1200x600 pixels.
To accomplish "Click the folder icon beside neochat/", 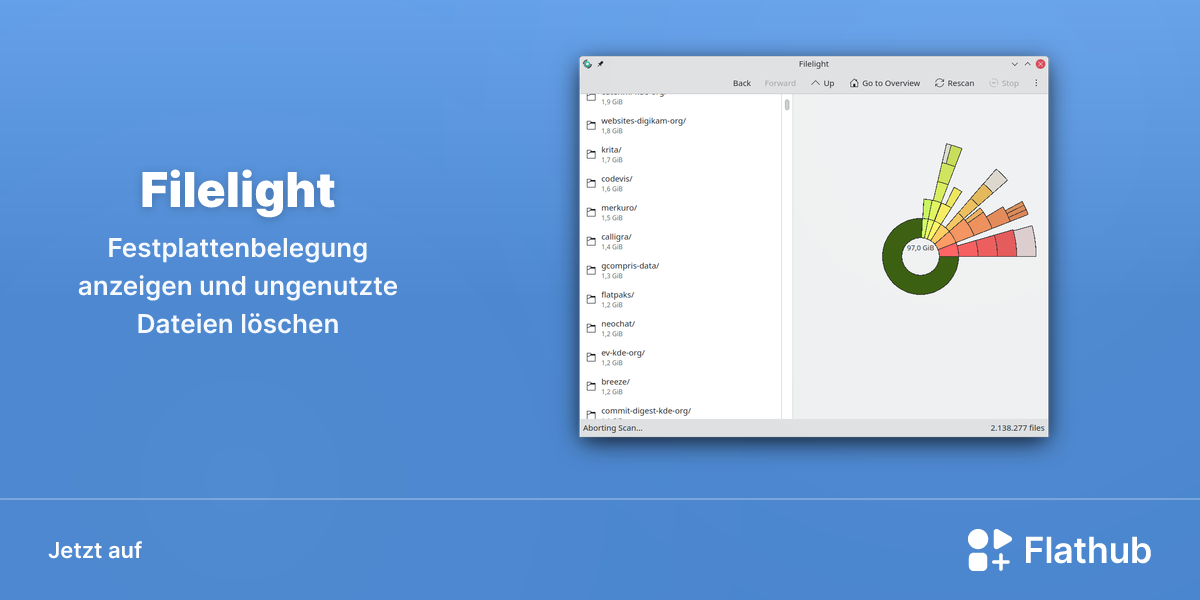I will [591, 328].
